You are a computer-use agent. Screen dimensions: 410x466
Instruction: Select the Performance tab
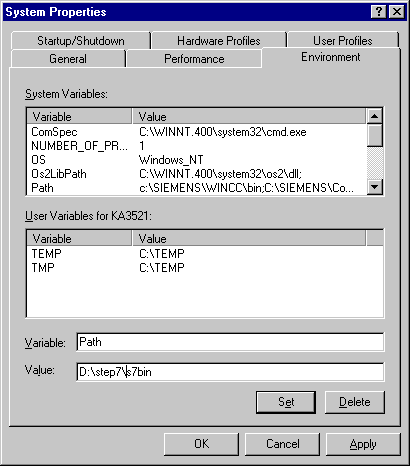(194, 59)
